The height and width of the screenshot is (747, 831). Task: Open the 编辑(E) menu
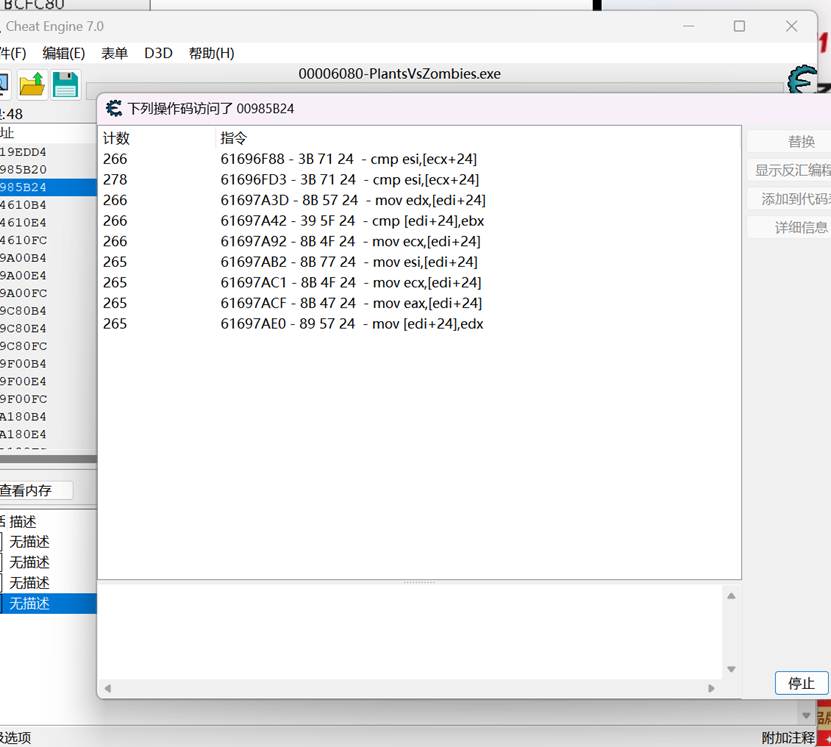click(64, 53)
